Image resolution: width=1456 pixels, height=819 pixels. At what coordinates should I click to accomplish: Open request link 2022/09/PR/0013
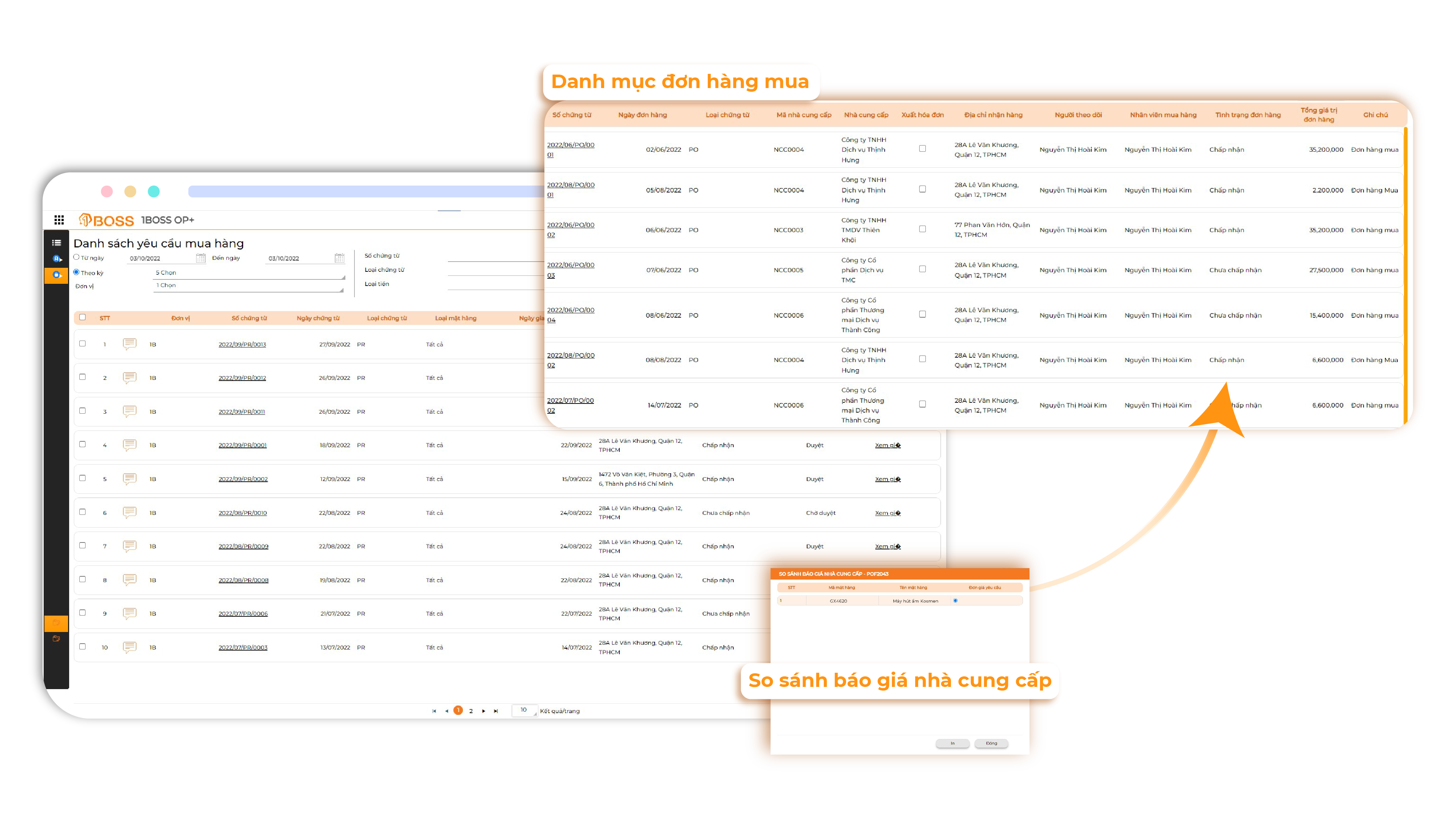(242, 344)
